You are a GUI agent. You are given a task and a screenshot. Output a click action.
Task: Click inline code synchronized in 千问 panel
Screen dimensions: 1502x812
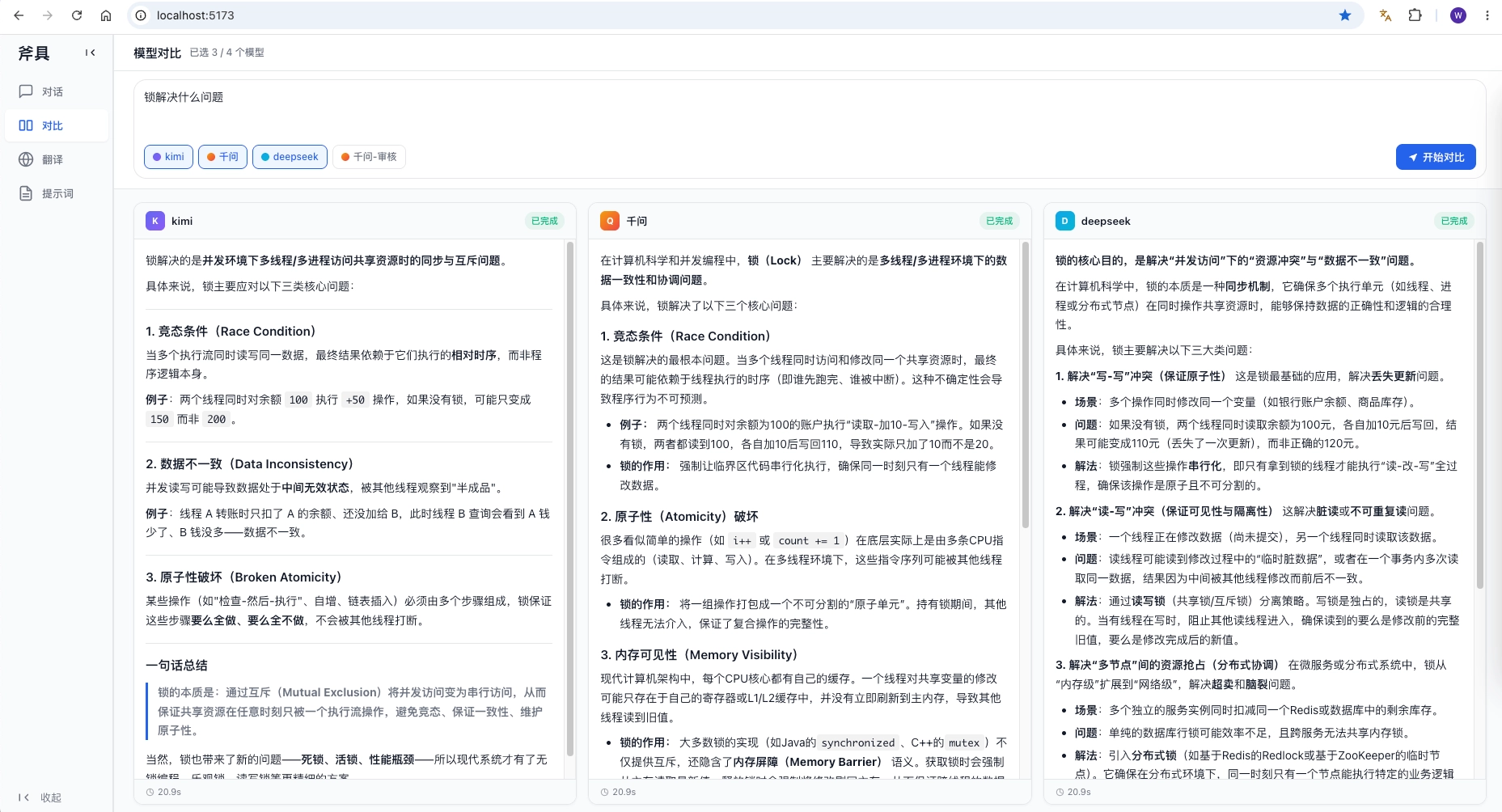coord(858,743)
